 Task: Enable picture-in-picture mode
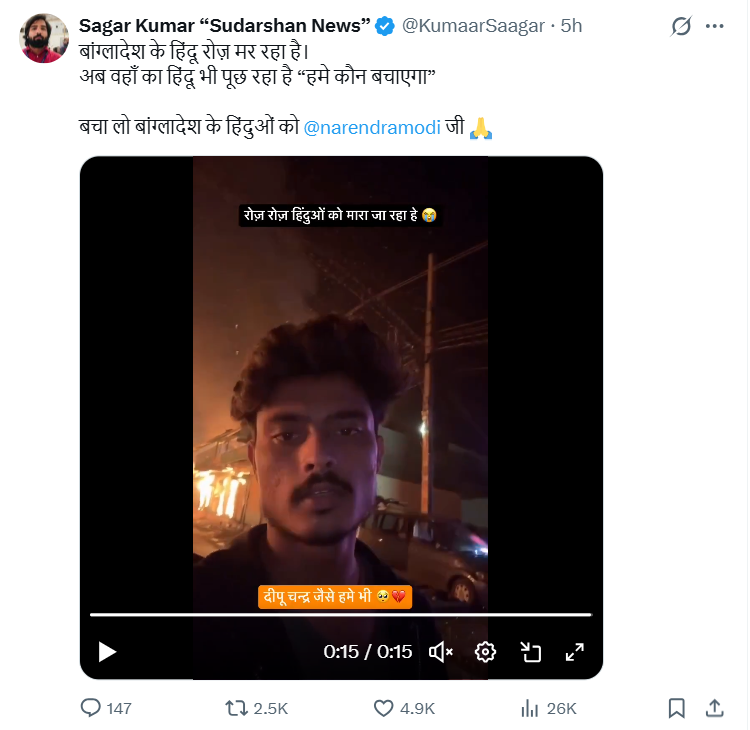coord(530,652)
